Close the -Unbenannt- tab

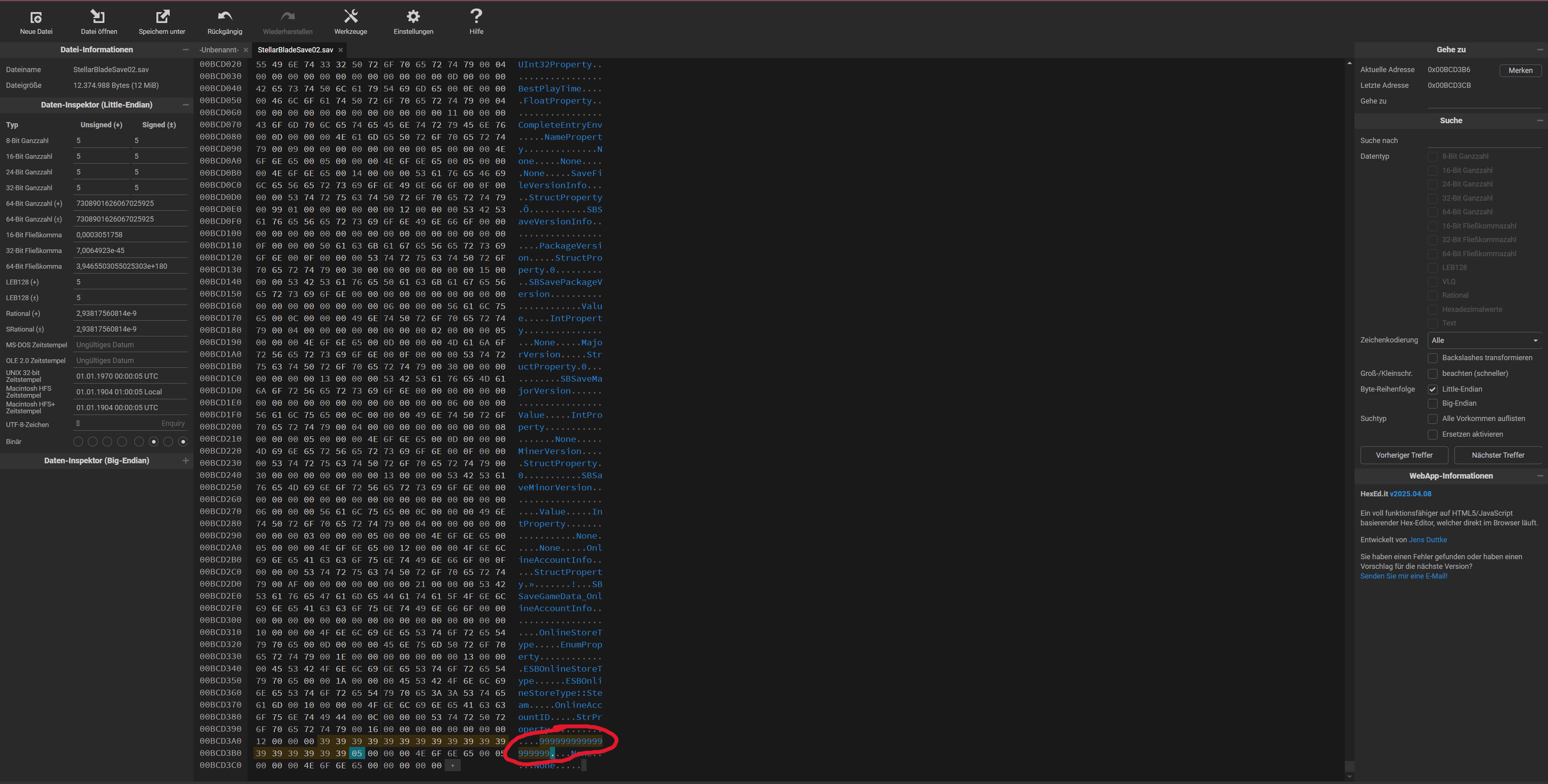coord(246,50)
